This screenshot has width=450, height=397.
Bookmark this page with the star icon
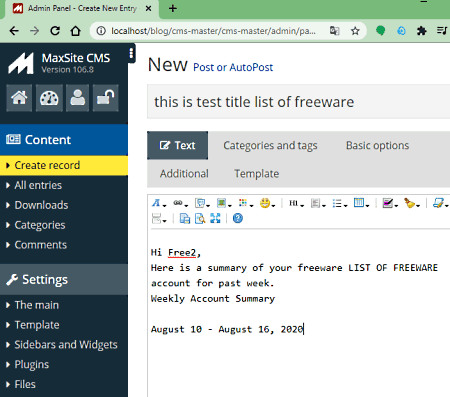[x=355, y=31]
